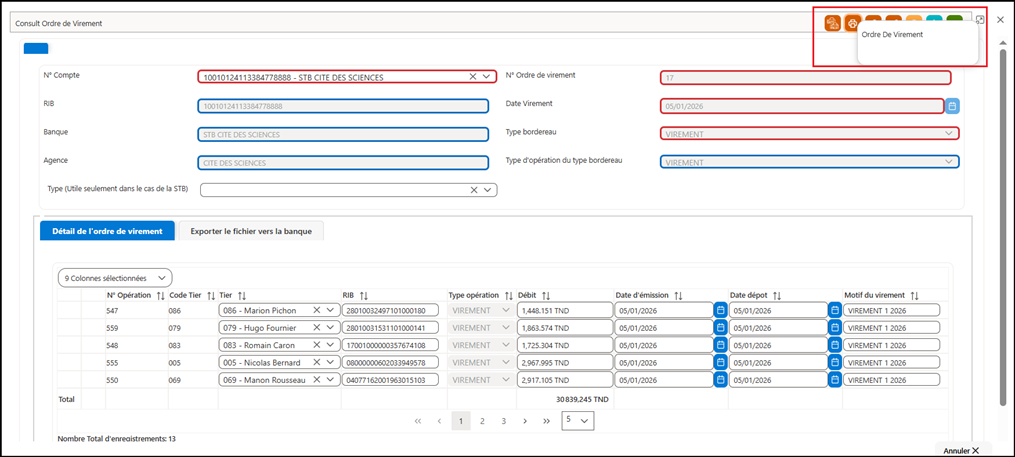The height and width of the screenshot is (457, 1015).
Task: Expand the Type (STB only) dropdown arrow
Action: pyautogui.click(x=487, y=190)
